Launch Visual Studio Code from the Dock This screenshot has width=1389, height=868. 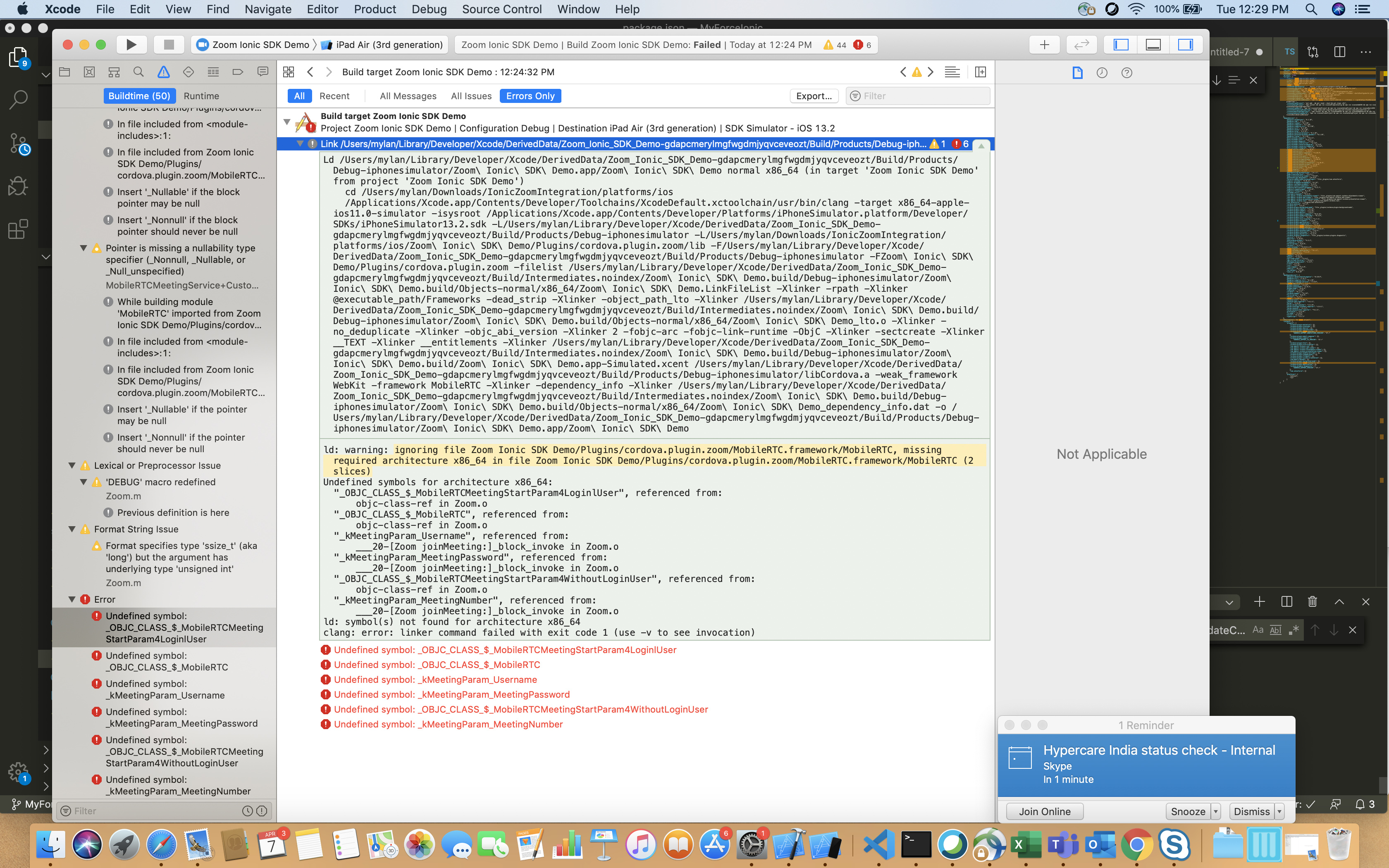(x=879, y=844)
